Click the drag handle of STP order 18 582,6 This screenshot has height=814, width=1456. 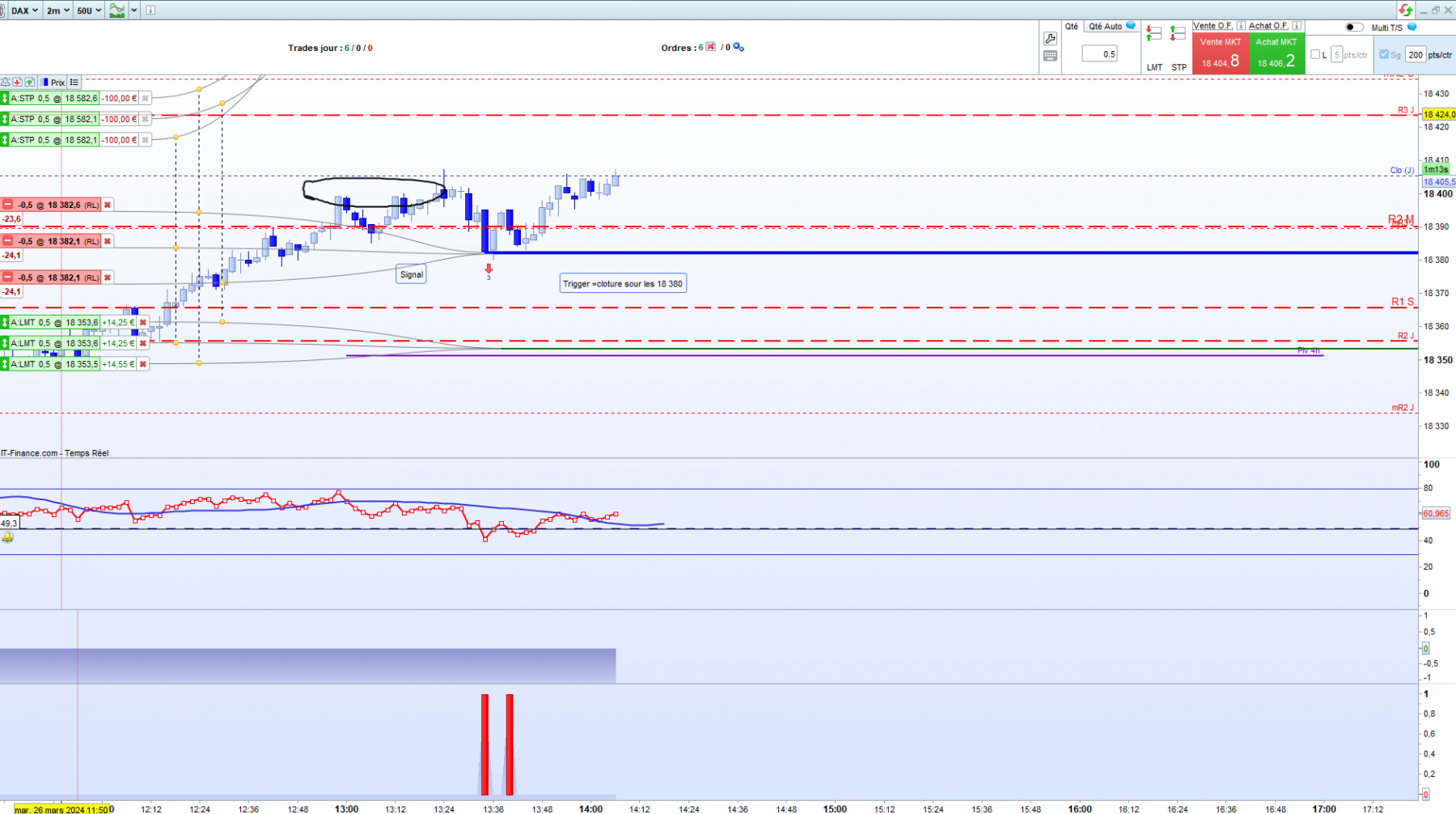click(x=4, y=98)
